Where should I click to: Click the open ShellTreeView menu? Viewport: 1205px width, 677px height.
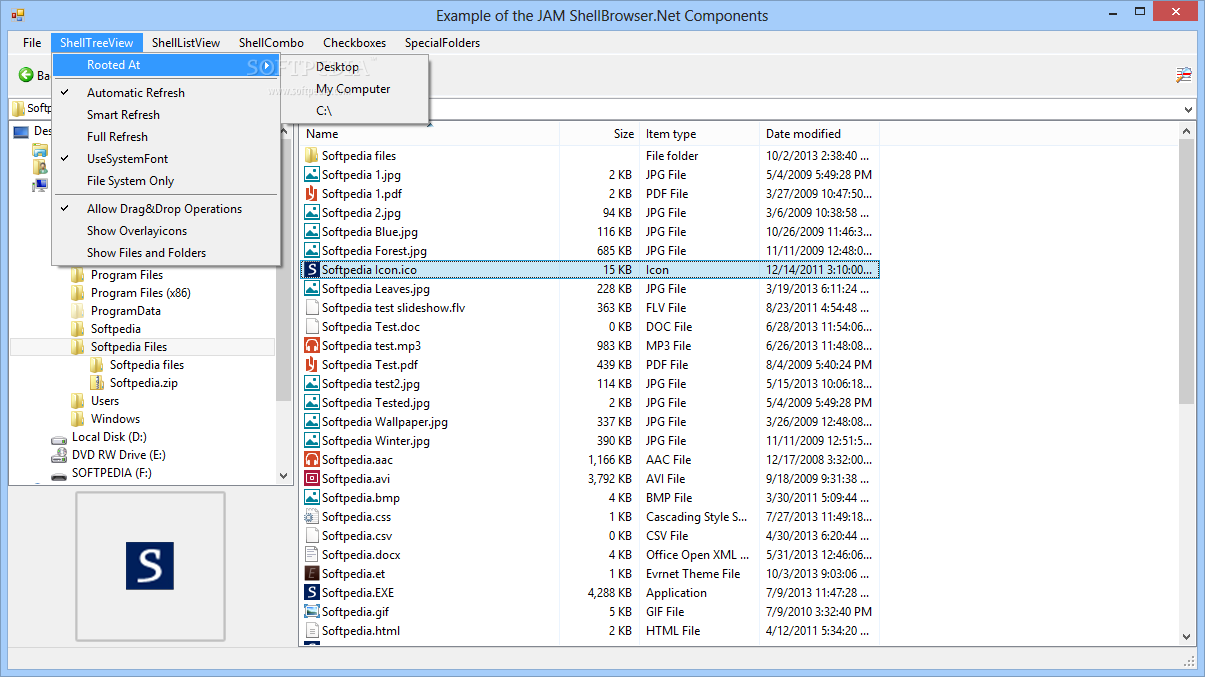tap(96, 43)
